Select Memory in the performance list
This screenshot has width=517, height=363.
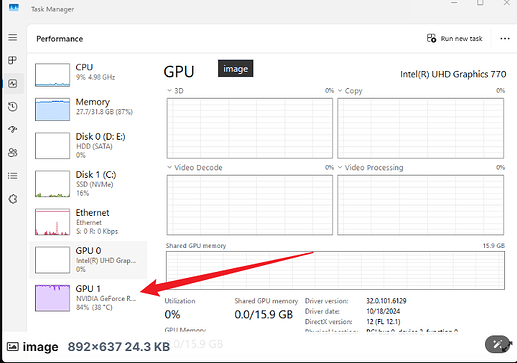tap(88, 109)
